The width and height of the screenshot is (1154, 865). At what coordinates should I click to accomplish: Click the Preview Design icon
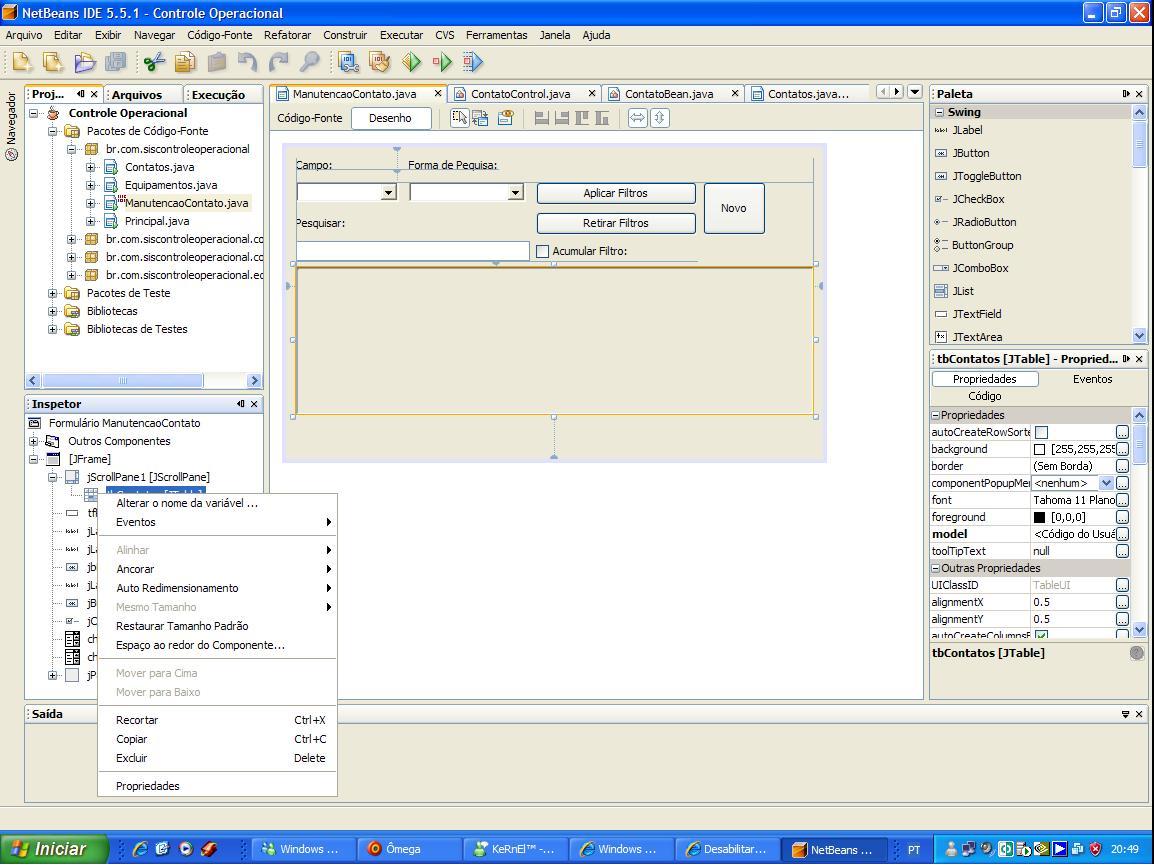point(506,118)
